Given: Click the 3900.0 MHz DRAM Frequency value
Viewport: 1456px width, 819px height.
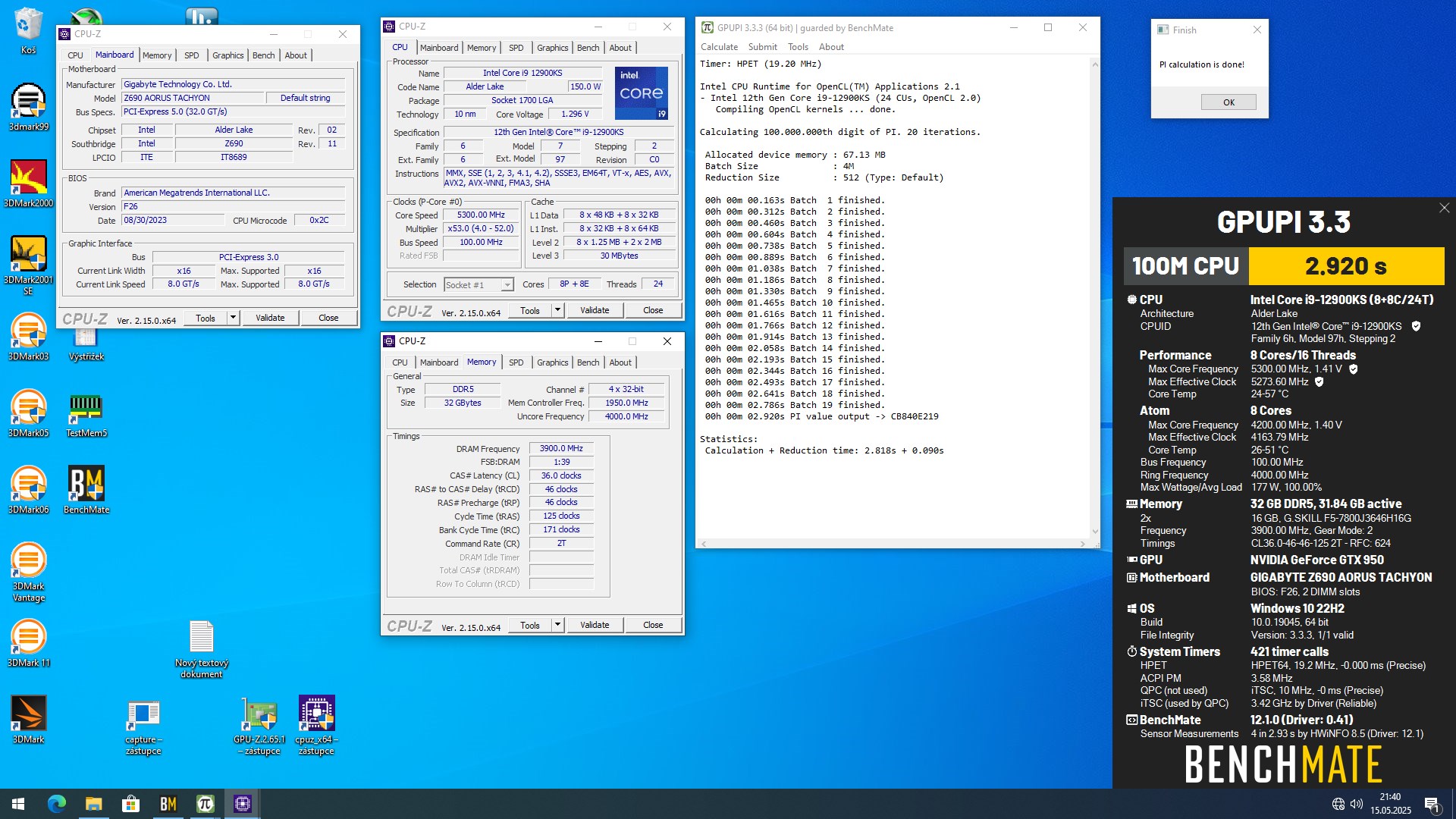Looking at the screenshot, I should tap(561, 448).
